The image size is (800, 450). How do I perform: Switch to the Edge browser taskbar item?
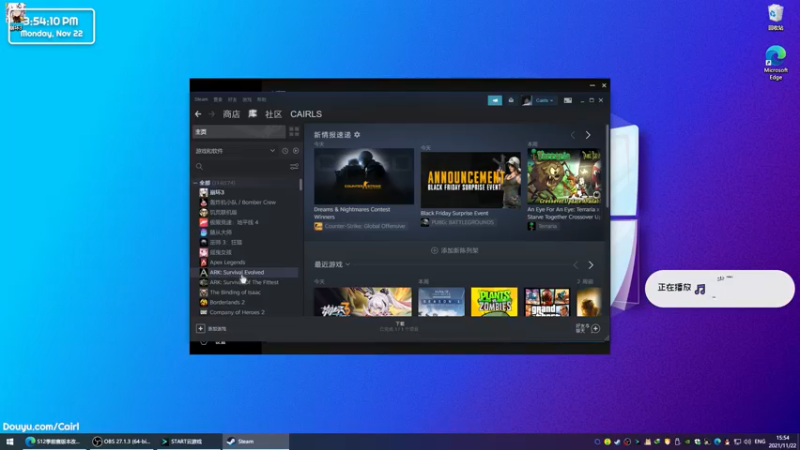pyautogui.click(x=53, y=442)
